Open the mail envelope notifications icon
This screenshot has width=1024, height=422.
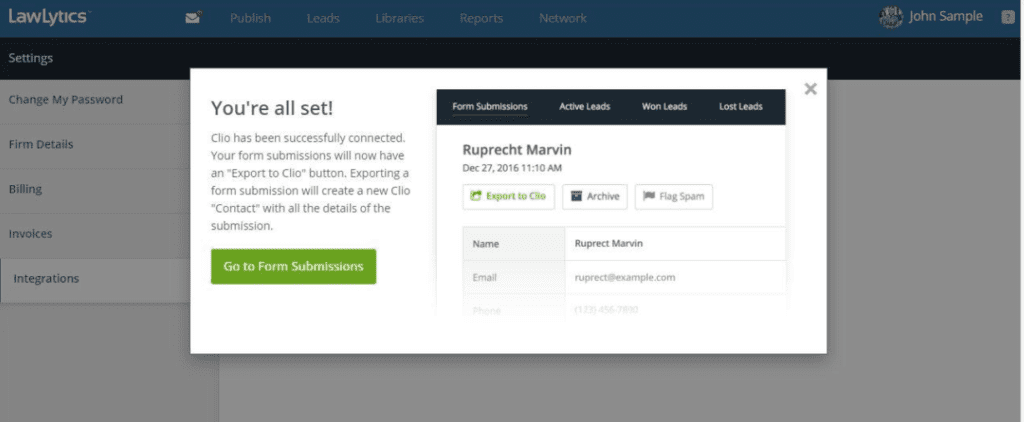tap(193, 18)
